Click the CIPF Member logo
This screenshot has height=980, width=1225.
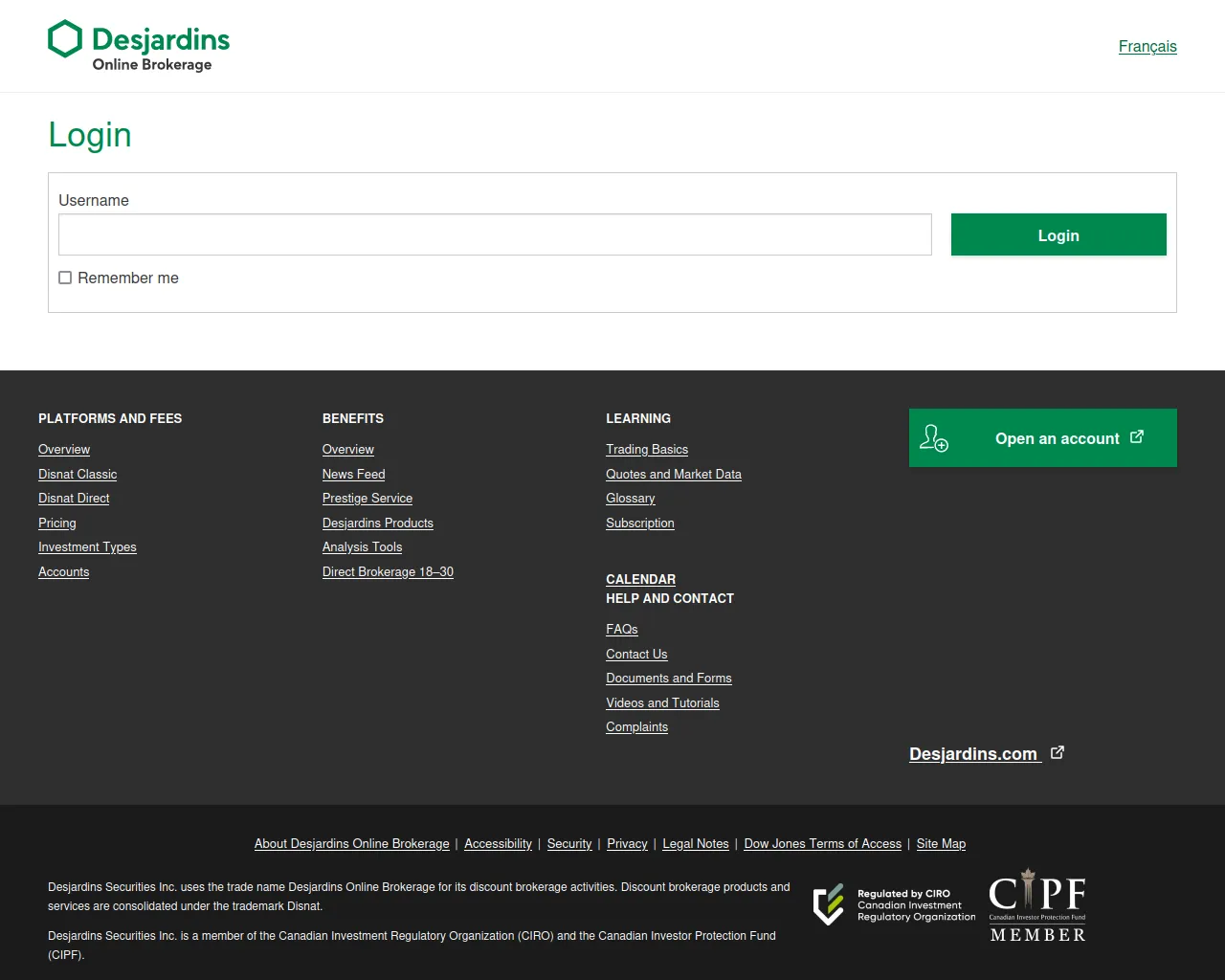1037,905
